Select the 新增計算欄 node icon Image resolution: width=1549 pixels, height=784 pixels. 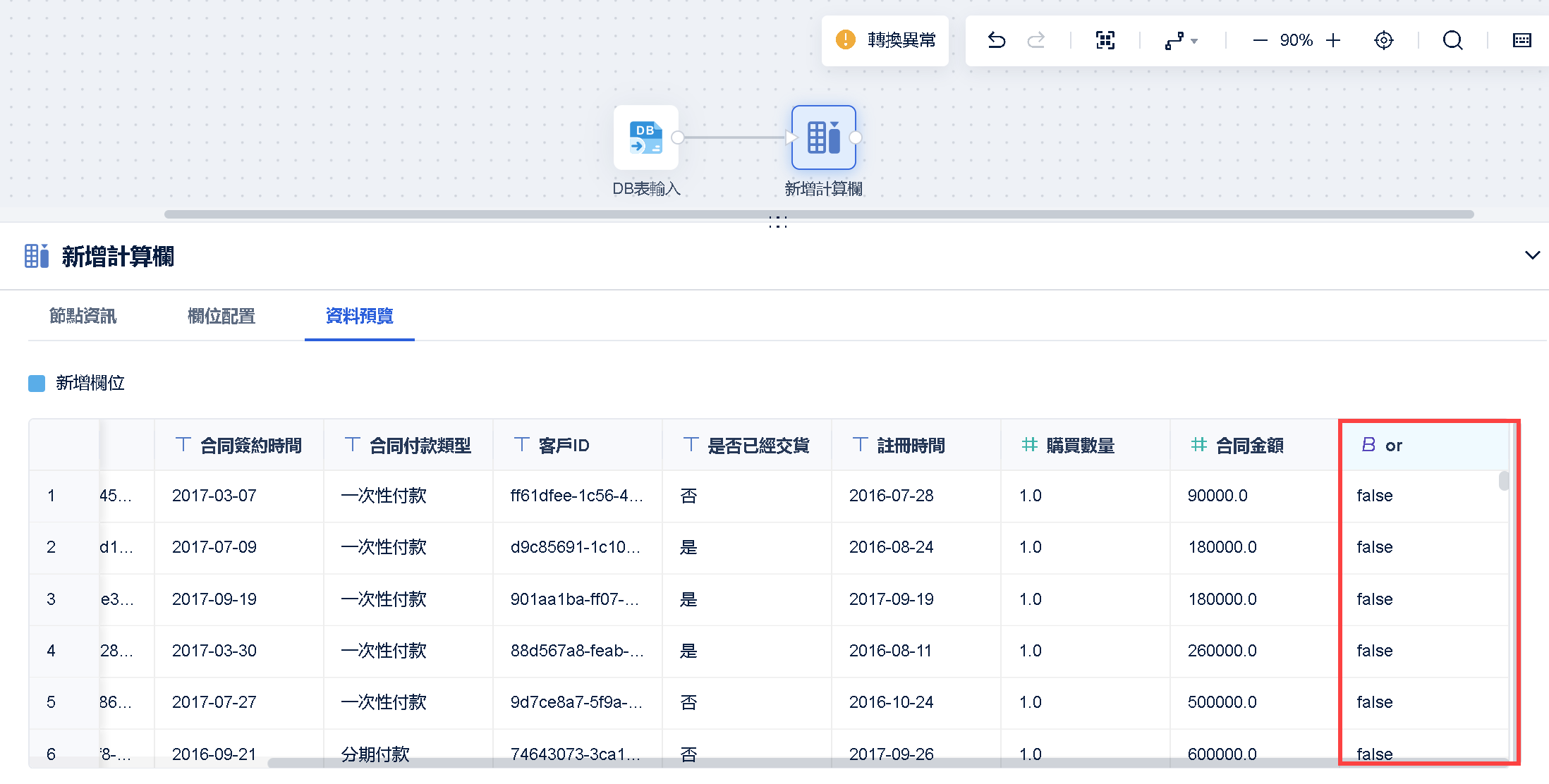pyautogui.click(x=823, y=137)
